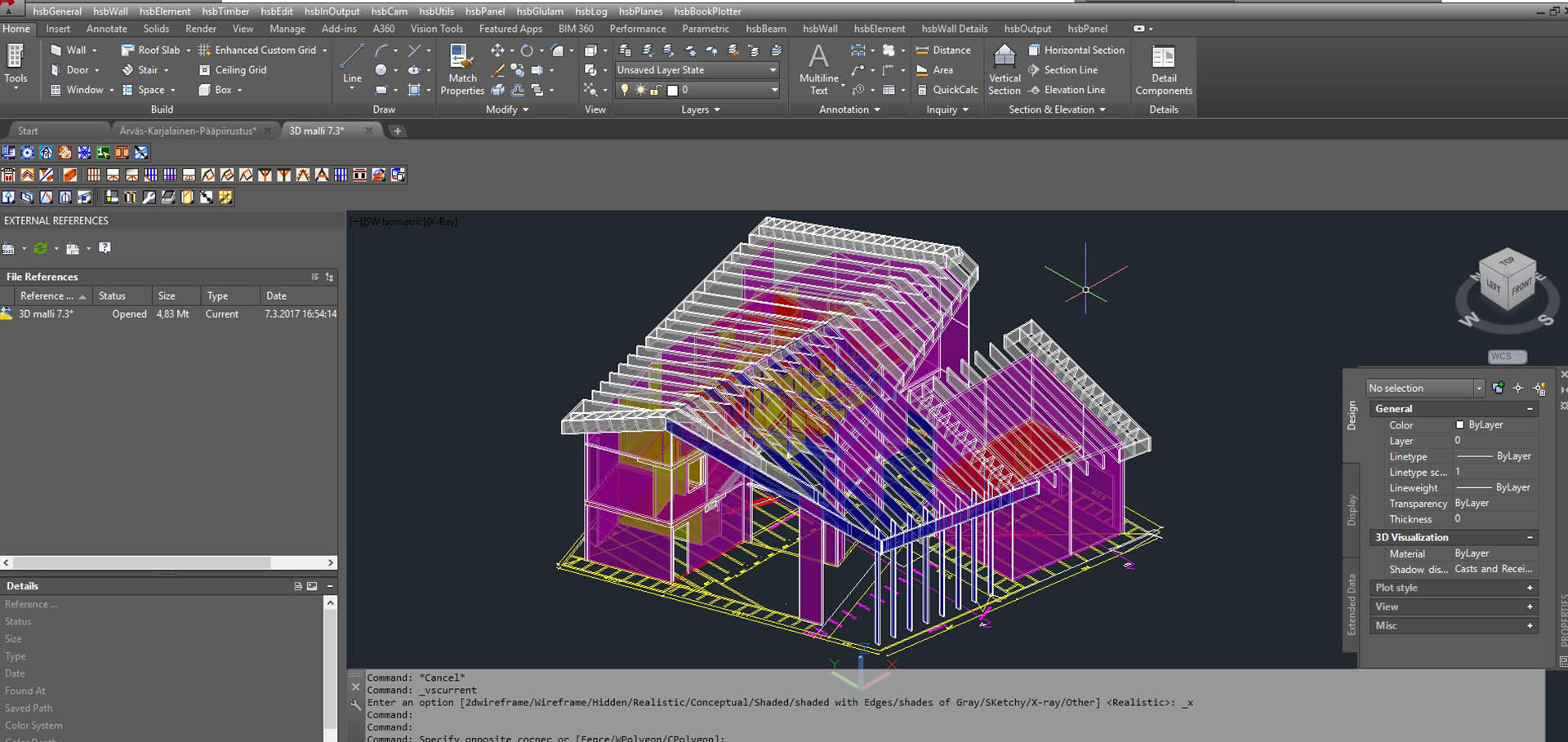Expand the Plot style section

tap(1530, 588)
